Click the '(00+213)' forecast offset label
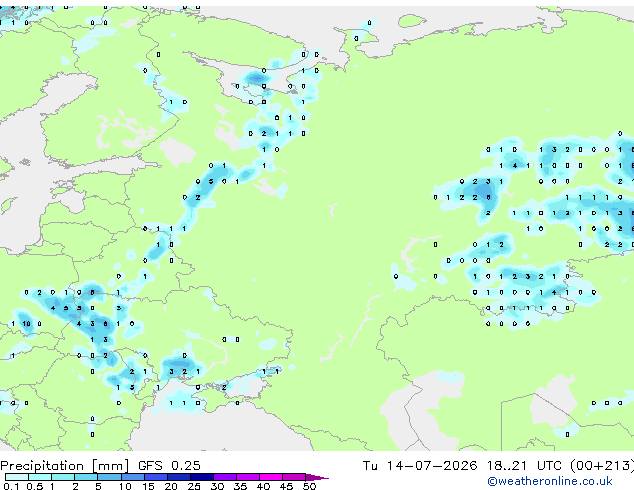 pyautogui.click(x=602, y=466)
